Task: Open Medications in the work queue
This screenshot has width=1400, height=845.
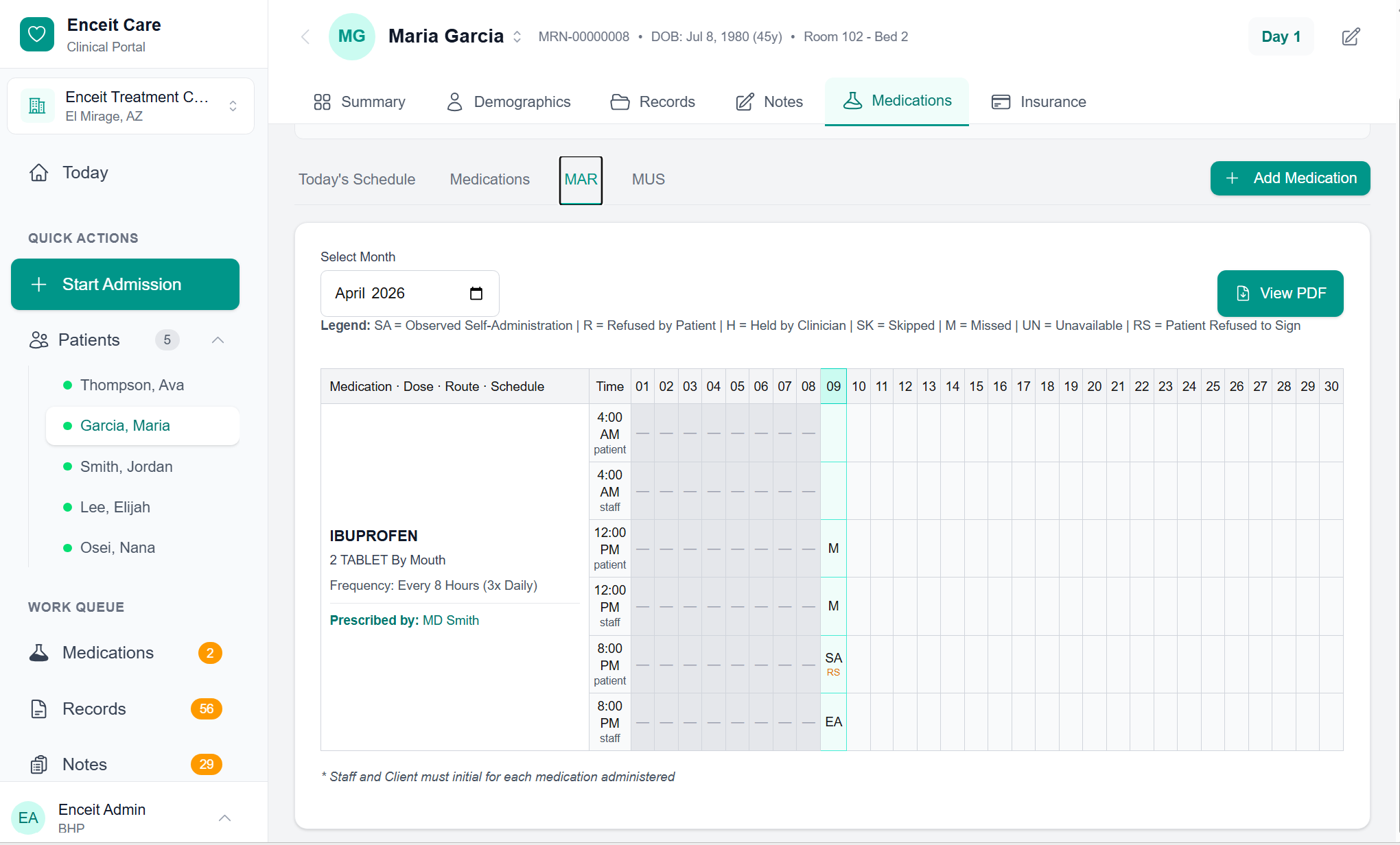Action: (125, 652)
